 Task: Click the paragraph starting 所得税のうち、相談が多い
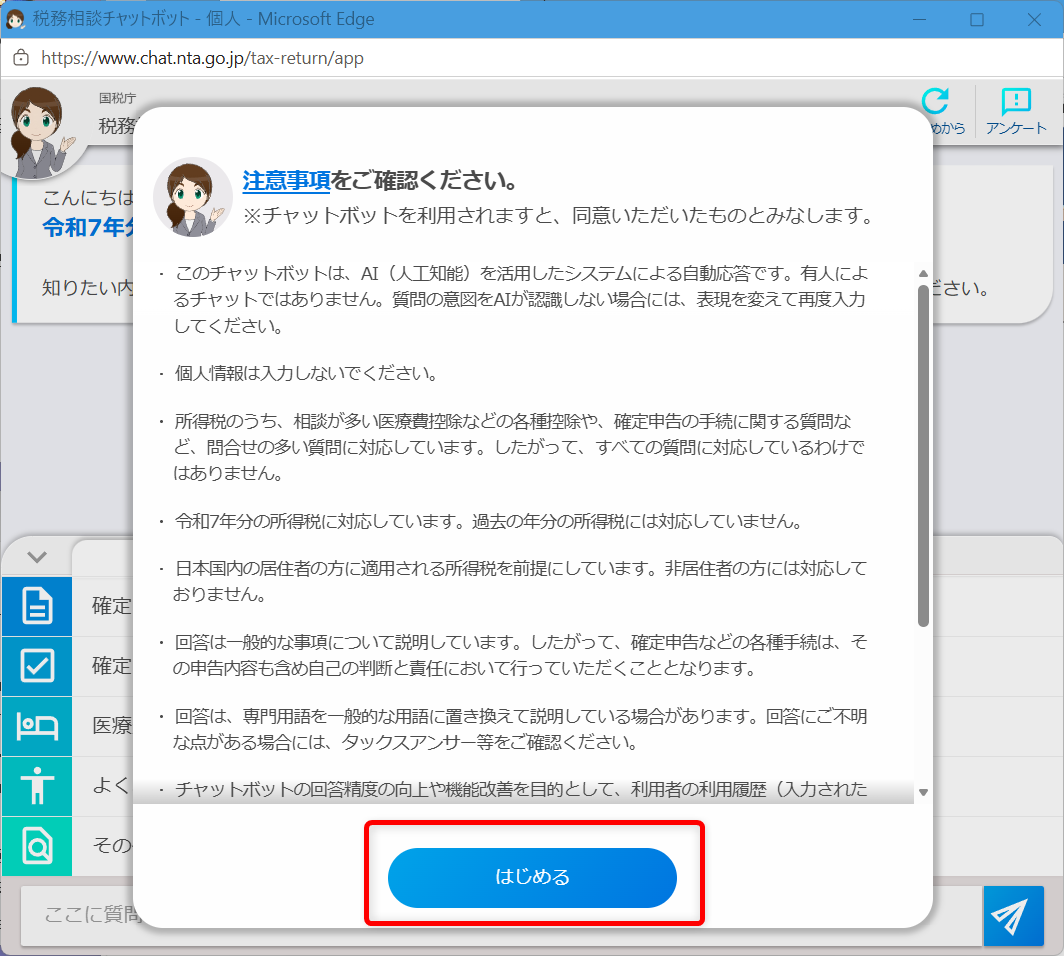(519, 447)
